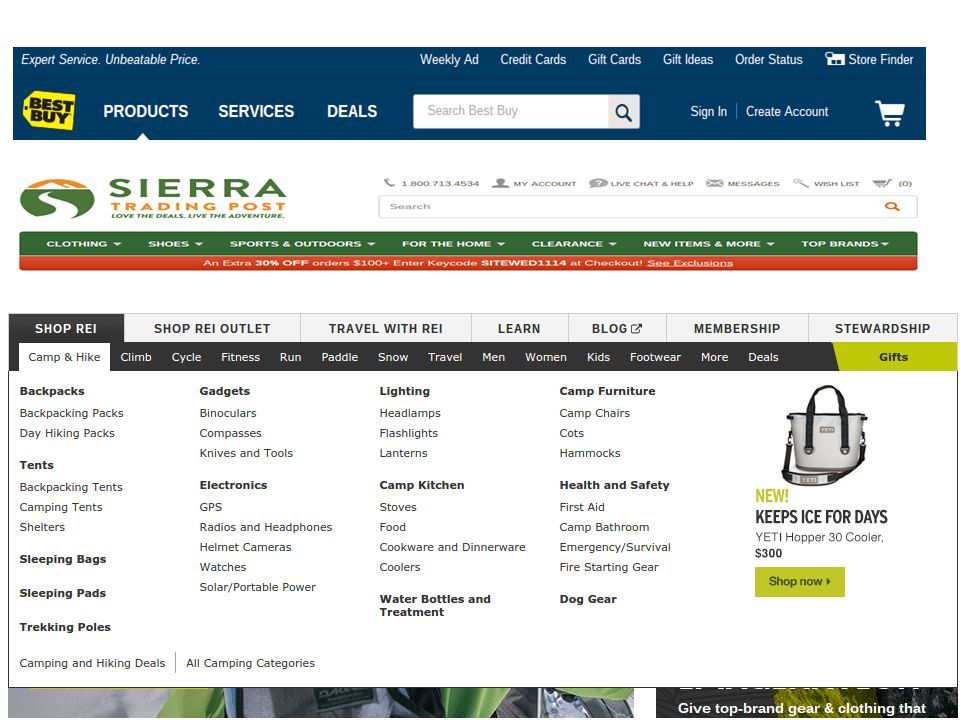Viewport: 960px width, 720px height.
Task: Open the REI Membership tab
Action: pos(737,329)
